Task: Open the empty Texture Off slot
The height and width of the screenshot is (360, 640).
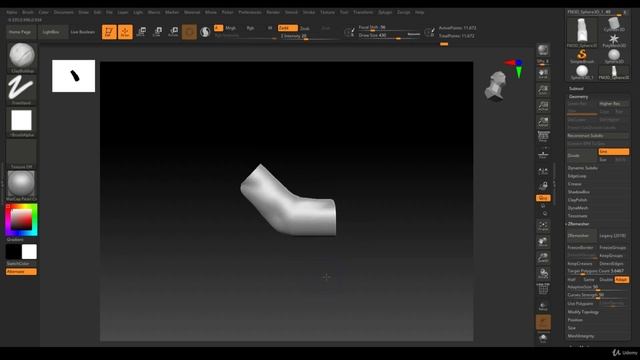Action: pos(22,153)
